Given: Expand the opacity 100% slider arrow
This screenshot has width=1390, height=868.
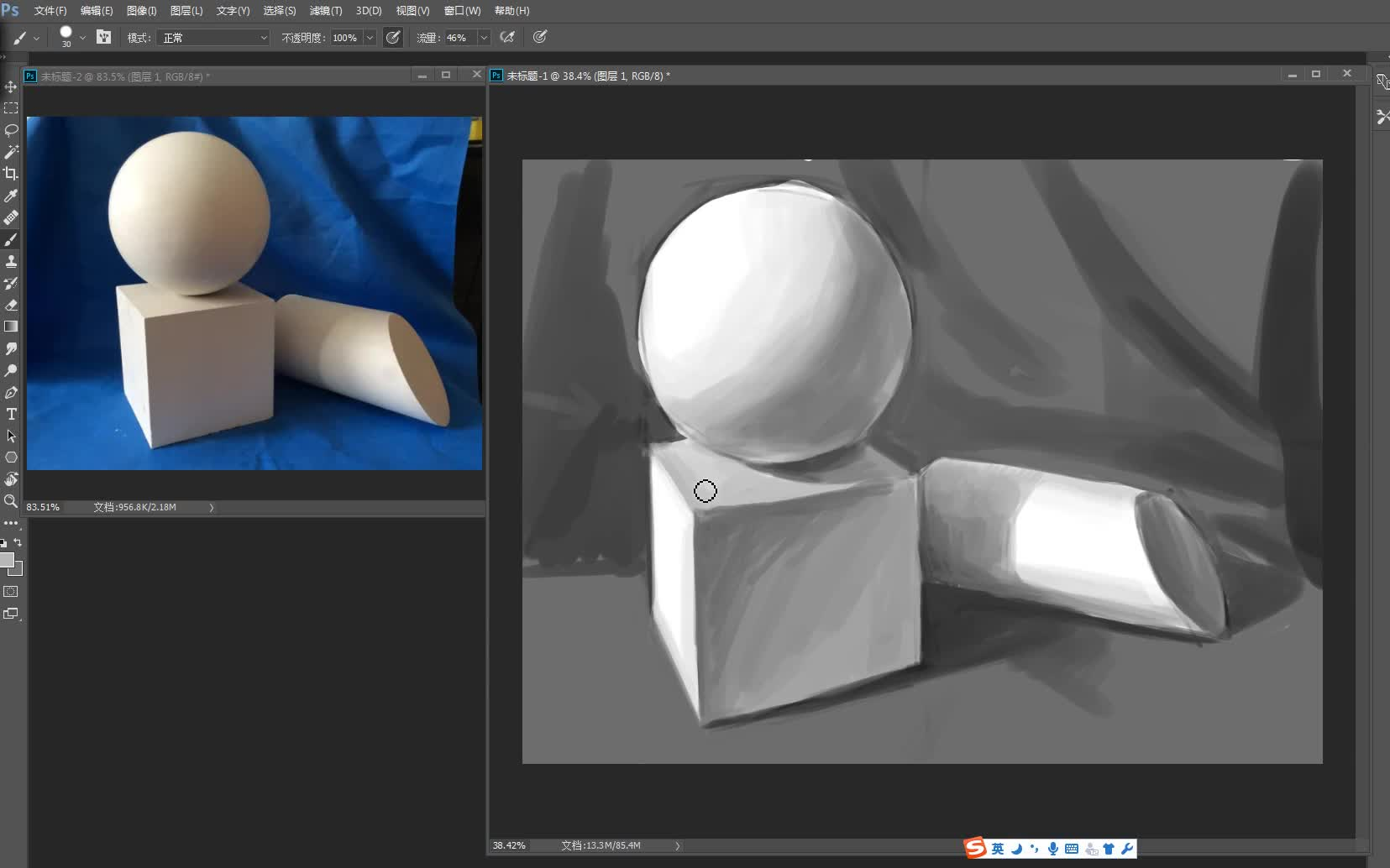Looking at the screenshot, I should [x=370, y=38].
